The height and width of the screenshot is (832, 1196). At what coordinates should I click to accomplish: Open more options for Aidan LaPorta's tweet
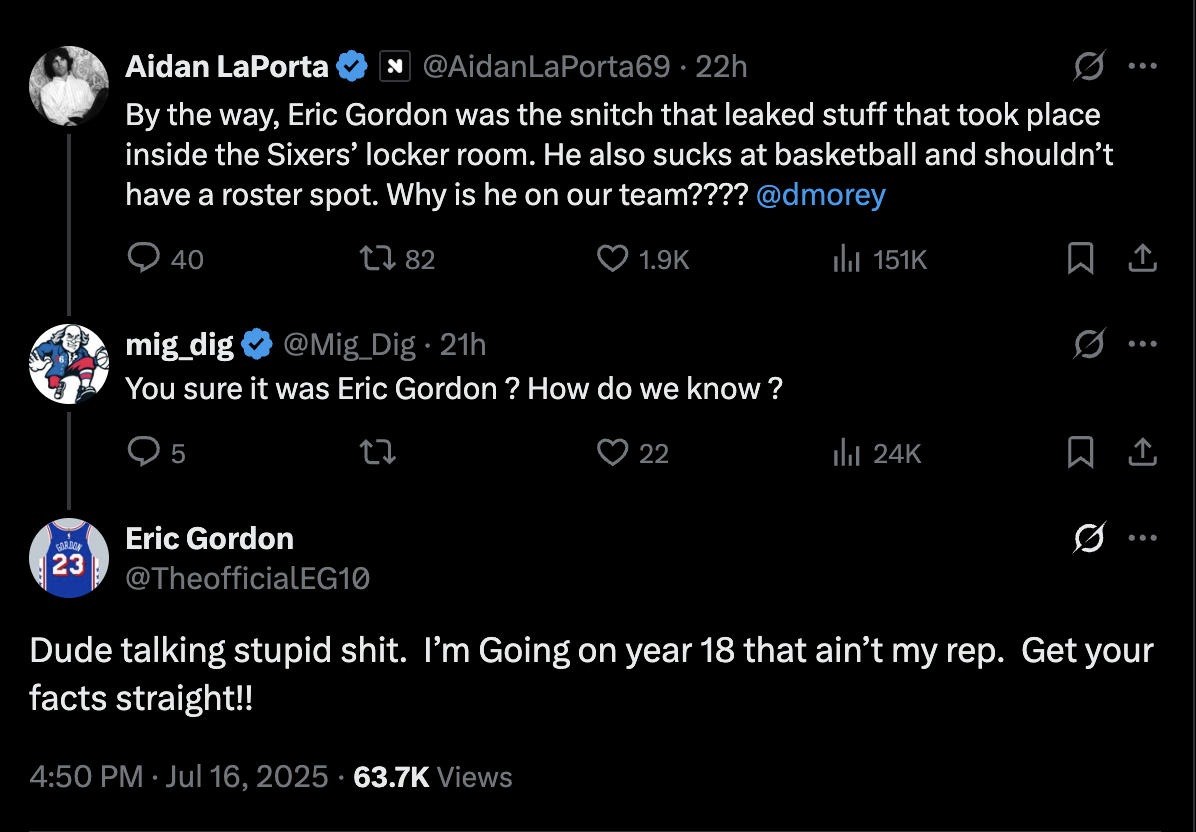point(1142,67)
